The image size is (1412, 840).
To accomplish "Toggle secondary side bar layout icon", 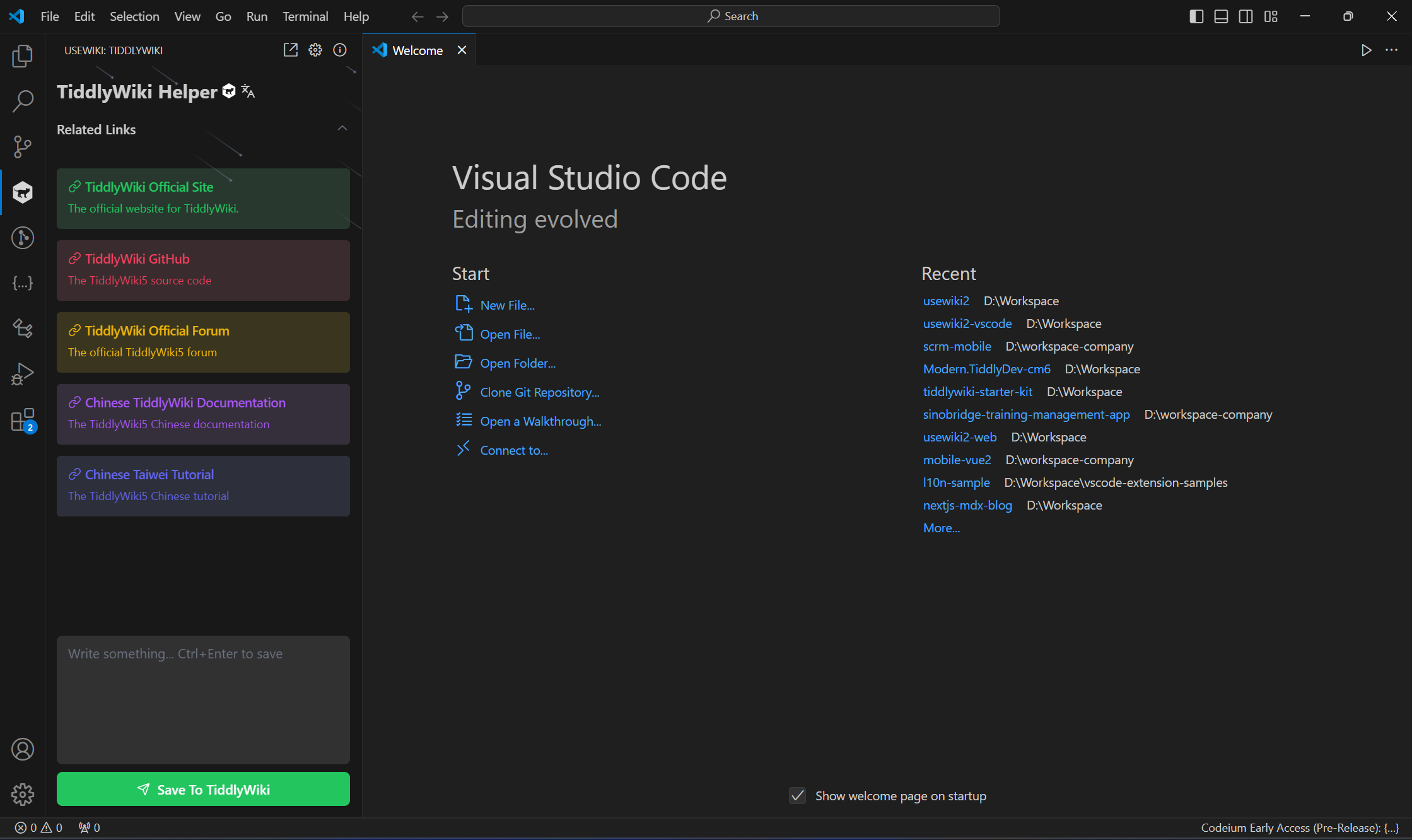I will (x=1246, y=16).
